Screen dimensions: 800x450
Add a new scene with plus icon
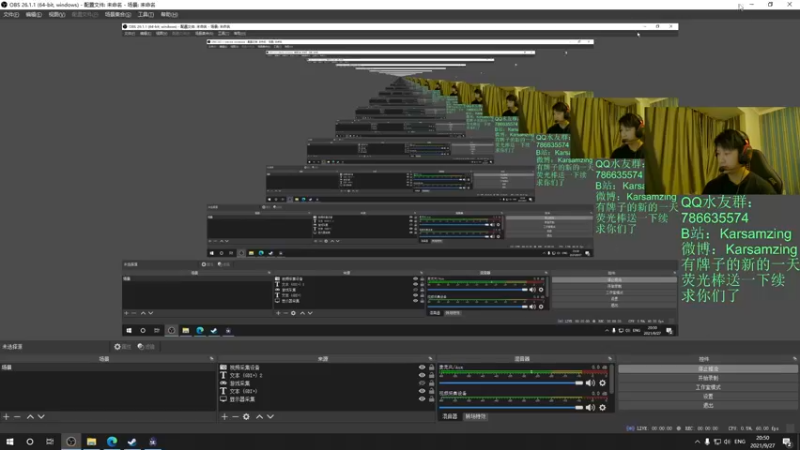(6, 417)
